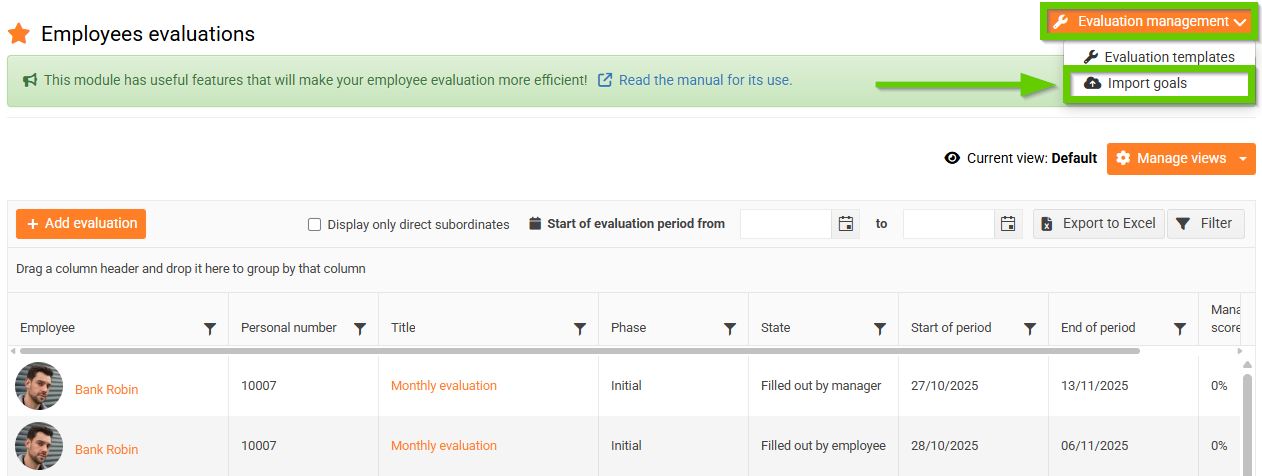Open calendar picker for the 'to' date

pyautogui.click(x=1008, y=224)
